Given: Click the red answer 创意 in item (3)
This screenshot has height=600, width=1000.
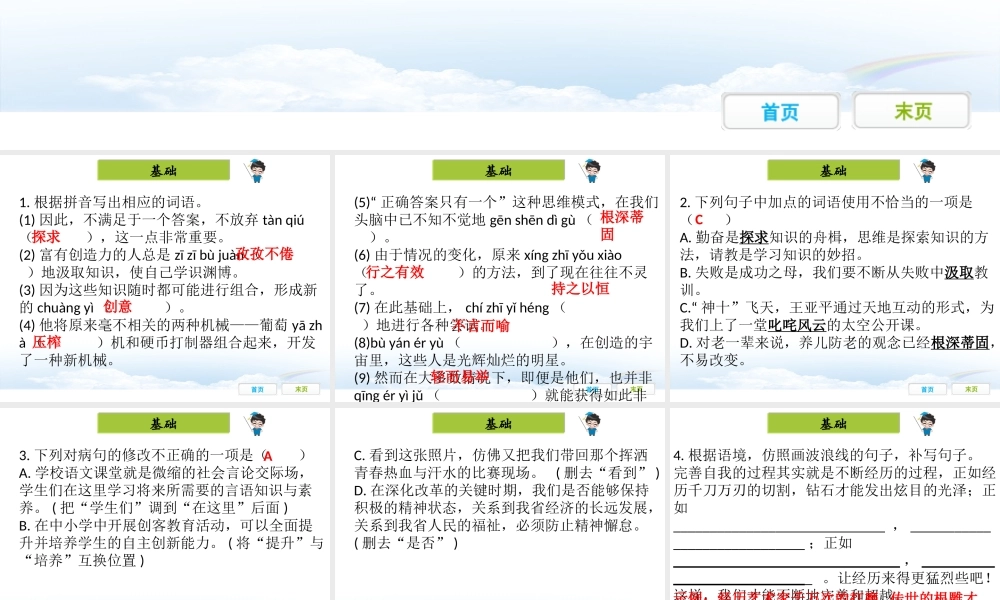Looking at the screenshot, I should click(117, 307).
